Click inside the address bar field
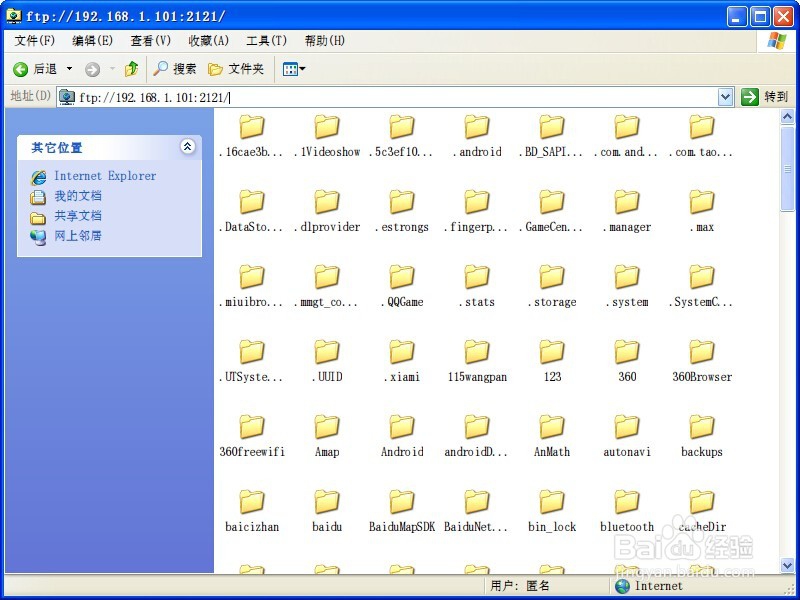800x600 pixels. pyautogui.click(x=388, y=97)
